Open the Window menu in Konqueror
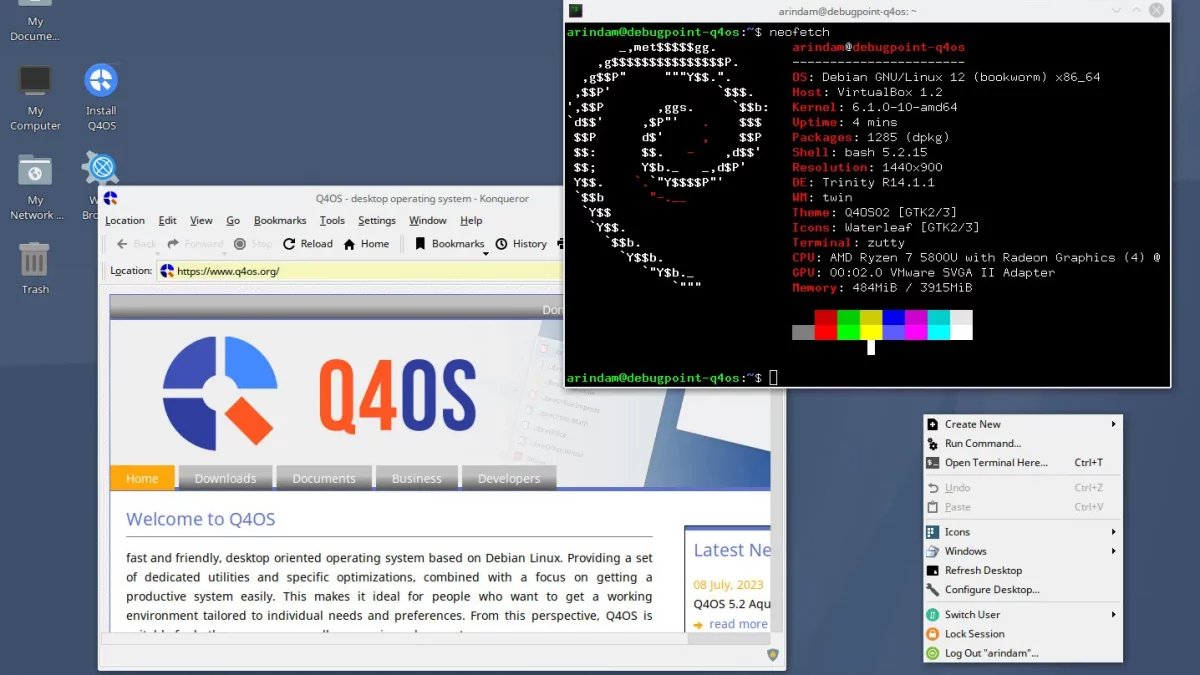1200x675 pixels. click(x=428, y=221)
